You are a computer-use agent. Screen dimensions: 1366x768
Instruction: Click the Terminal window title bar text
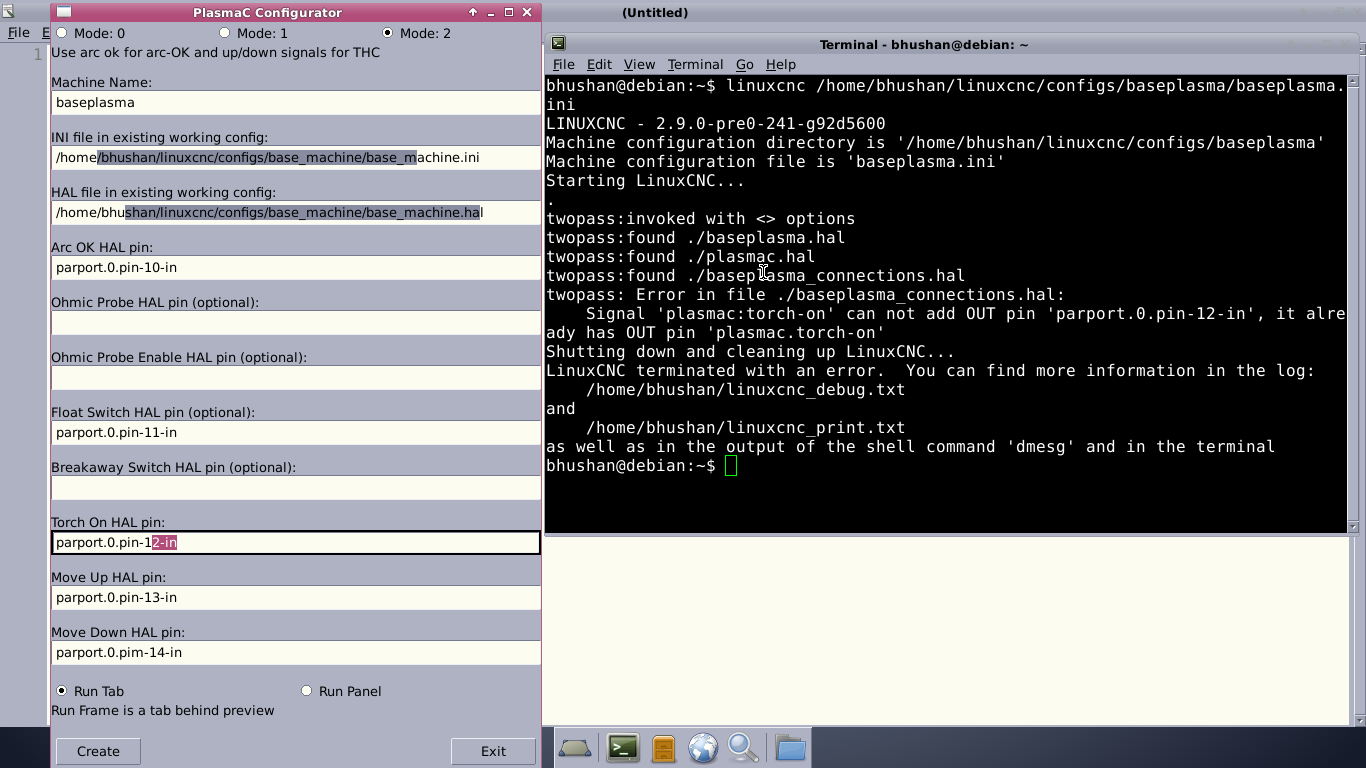point(924,44)
